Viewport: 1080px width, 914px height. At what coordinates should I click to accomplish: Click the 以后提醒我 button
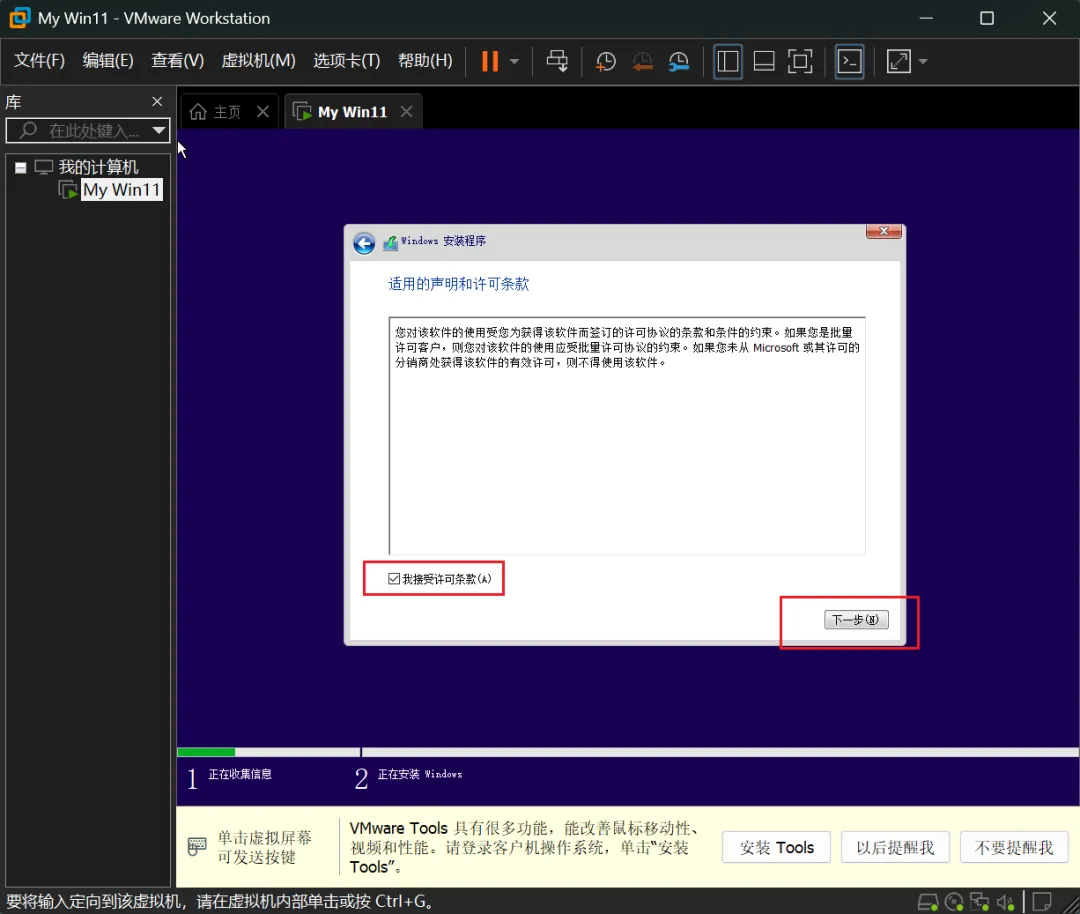point(895,847)
